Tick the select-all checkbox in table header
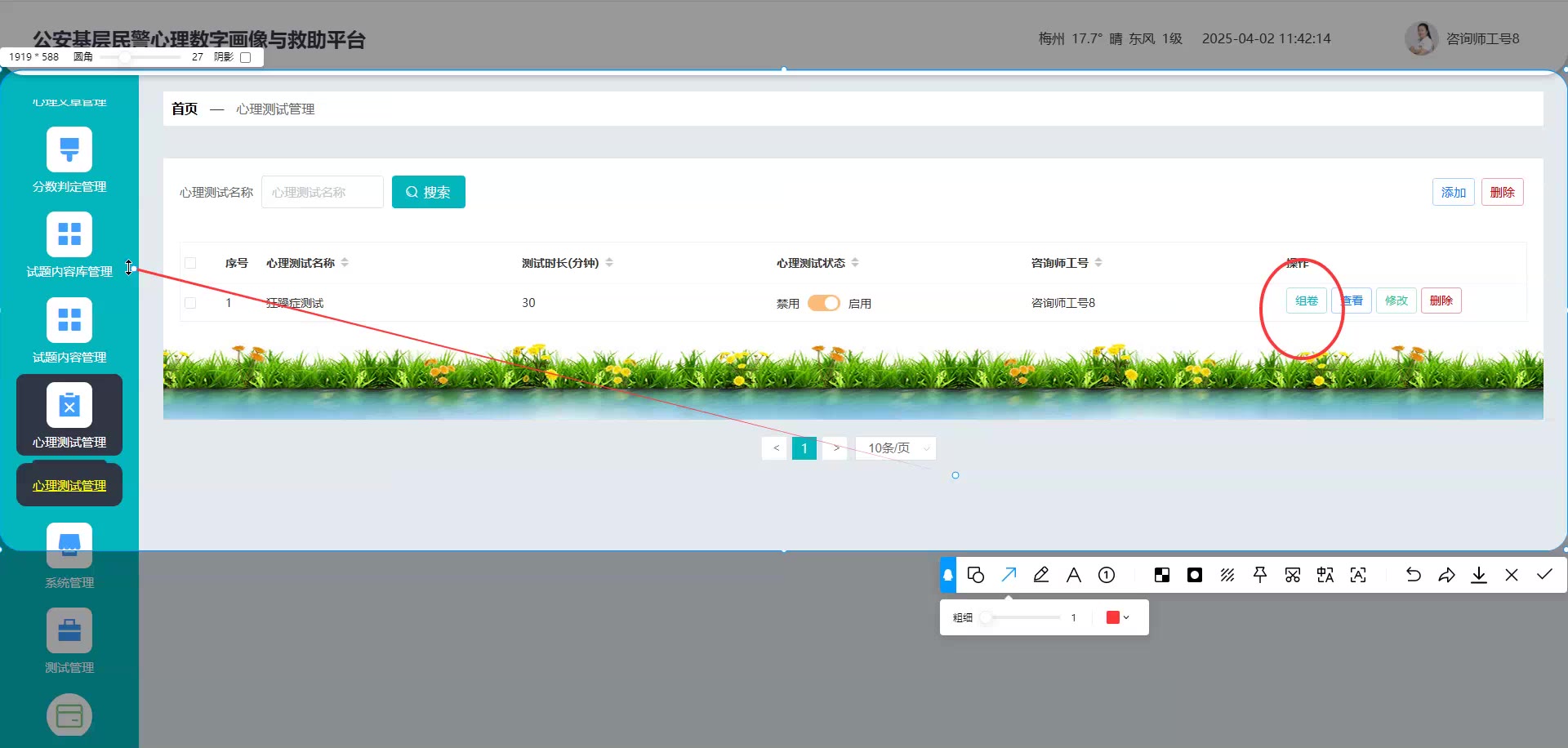Screen dimensions: 1568x748 coord(190,263)
